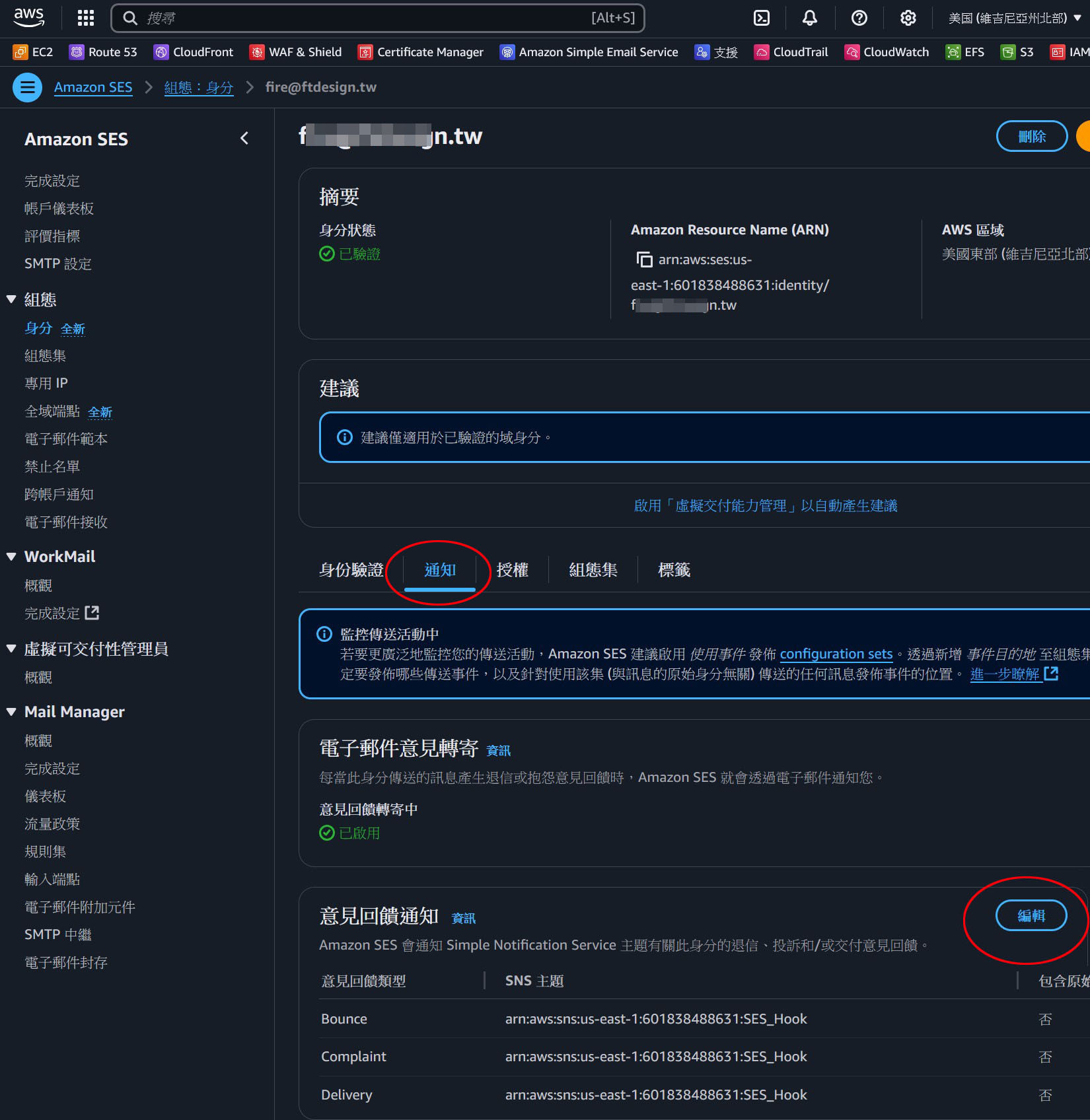Open the configuration sets link

[836, 654]
